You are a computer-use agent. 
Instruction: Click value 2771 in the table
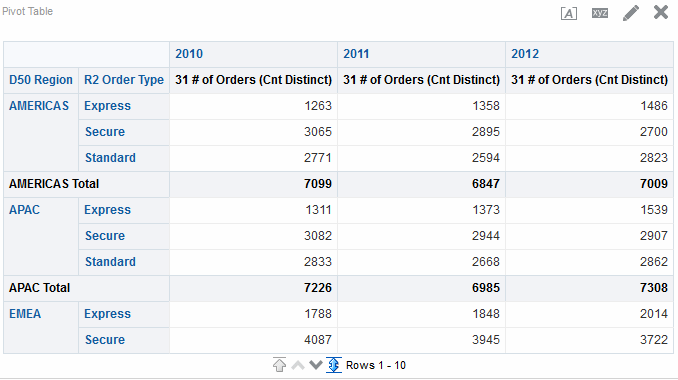(318, 158)
